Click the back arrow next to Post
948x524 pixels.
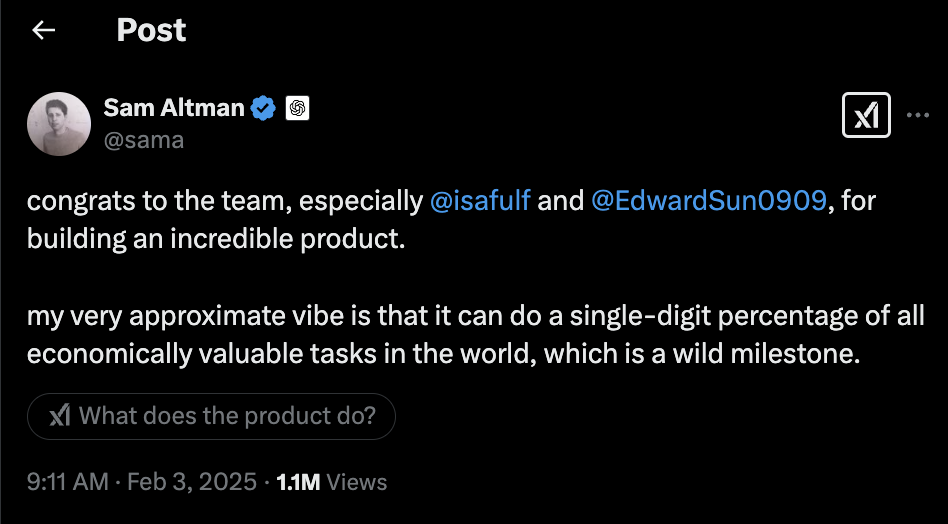(43, 31)
